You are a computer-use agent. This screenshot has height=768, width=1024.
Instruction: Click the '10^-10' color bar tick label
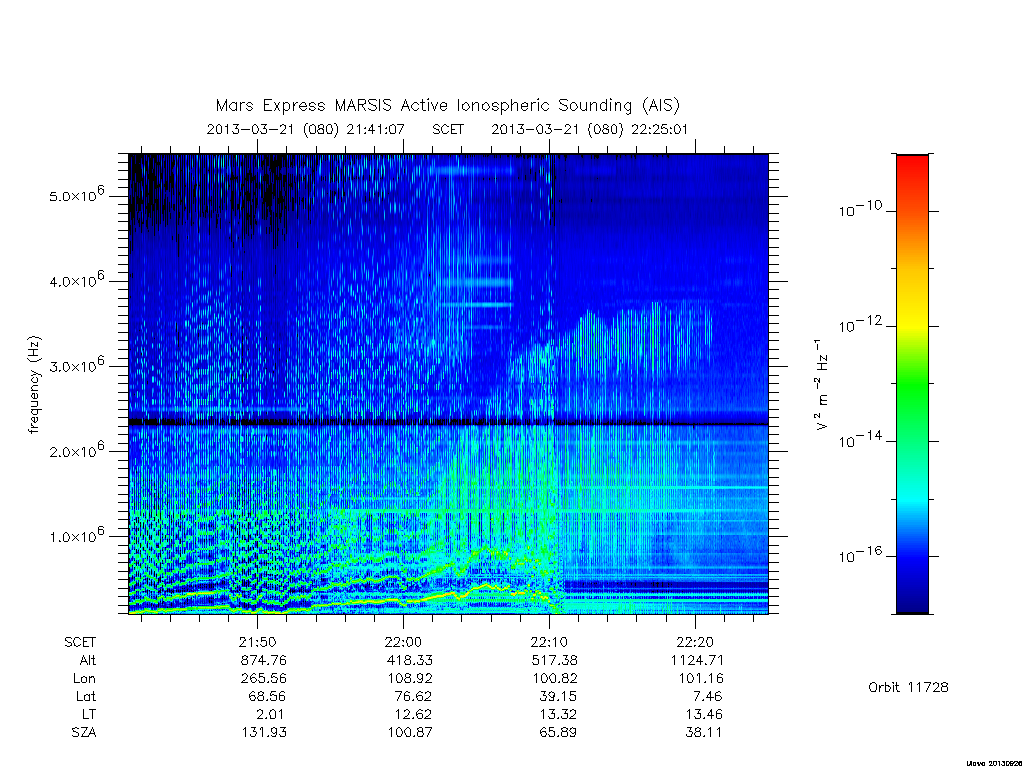859,209
